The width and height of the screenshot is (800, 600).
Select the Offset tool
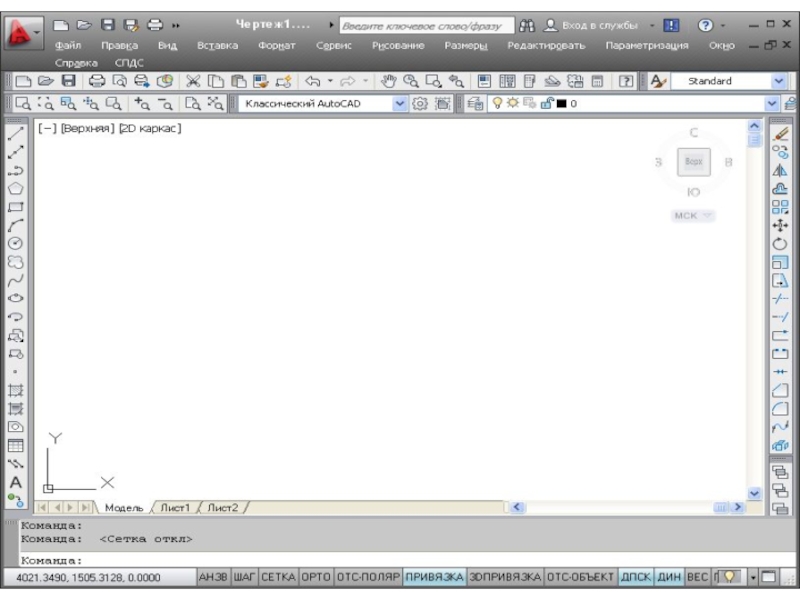tap(780, 189)
